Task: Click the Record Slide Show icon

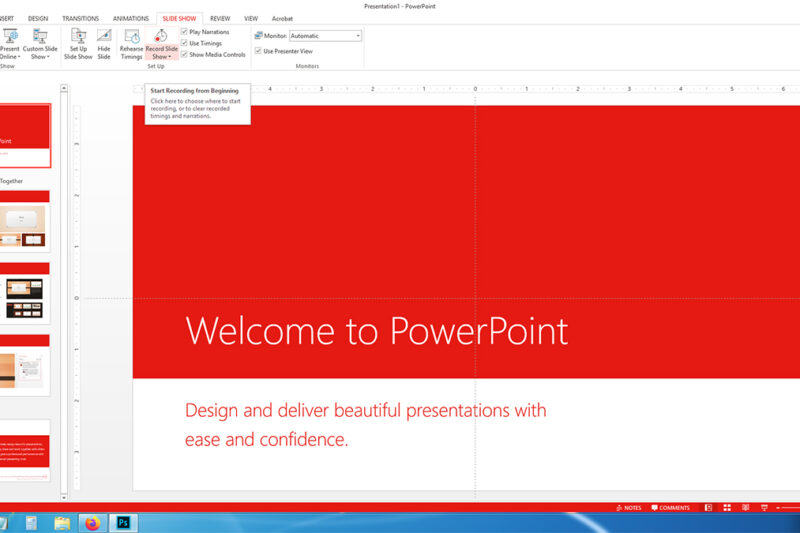Action: click(x=161, y=36)
